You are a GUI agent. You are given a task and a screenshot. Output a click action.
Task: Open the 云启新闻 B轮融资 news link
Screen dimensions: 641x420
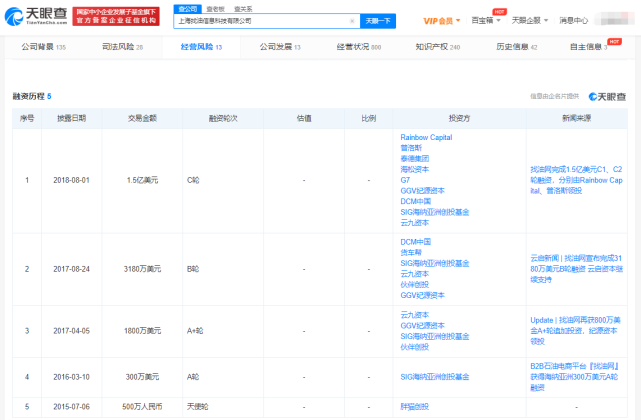[x=576, y=269]
